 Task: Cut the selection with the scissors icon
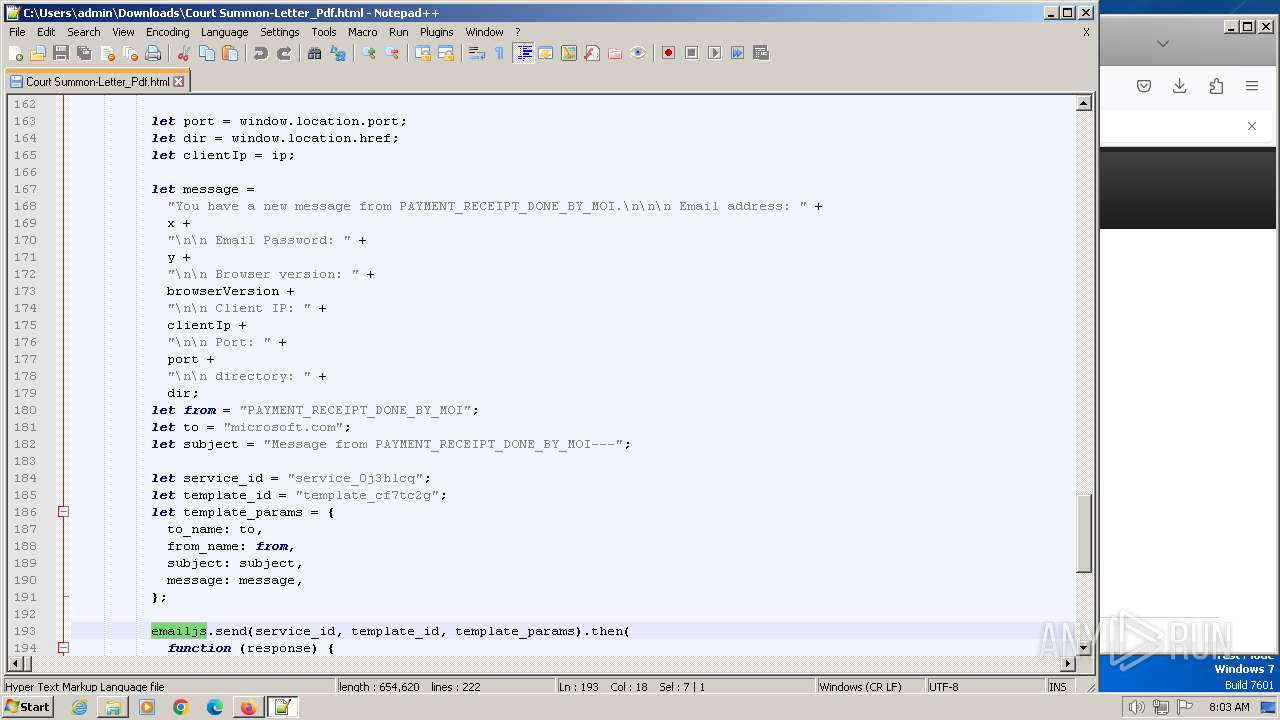tap(184, 53)
